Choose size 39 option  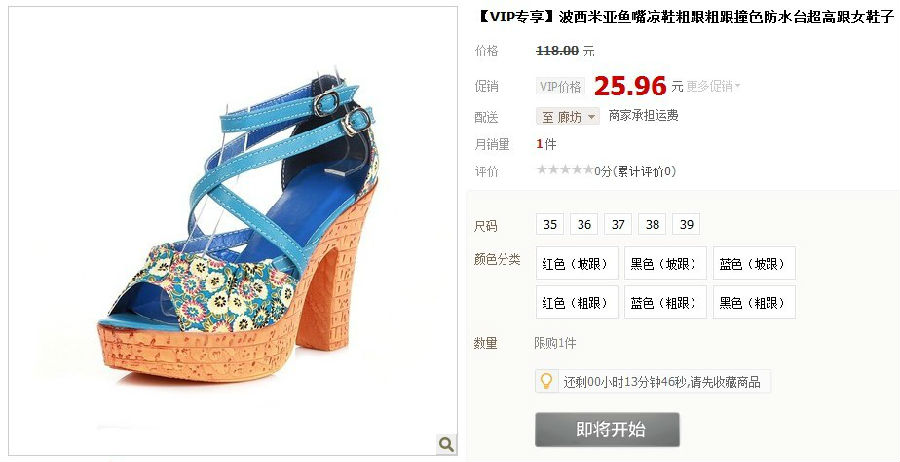pyautogui.click(x=686, y=224)
